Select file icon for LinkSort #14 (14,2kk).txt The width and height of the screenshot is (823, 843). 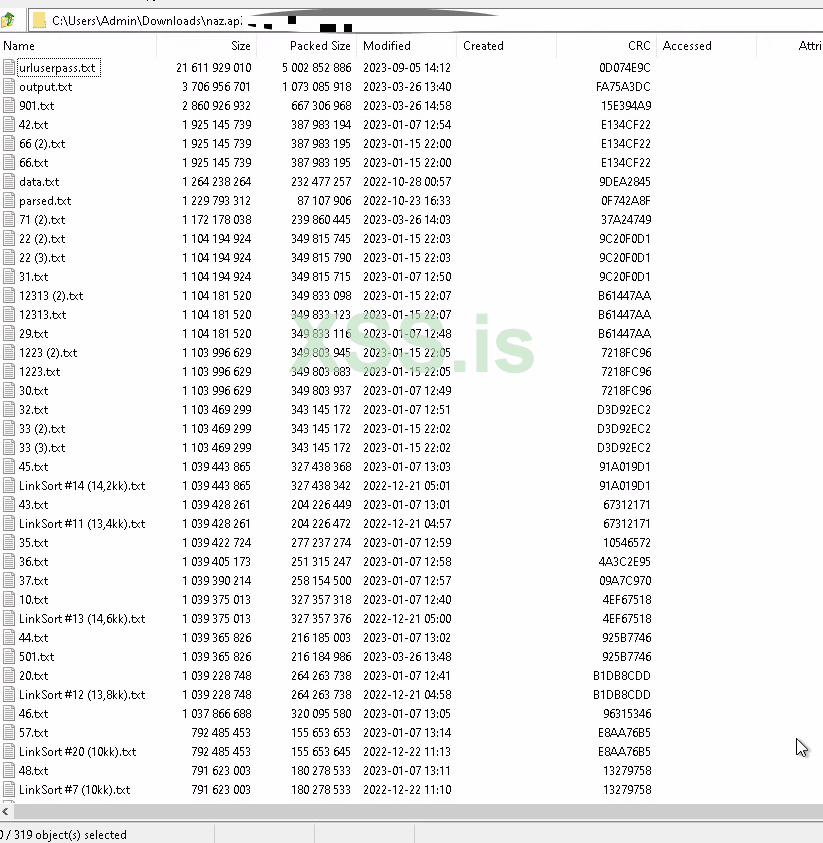[9, 485]
